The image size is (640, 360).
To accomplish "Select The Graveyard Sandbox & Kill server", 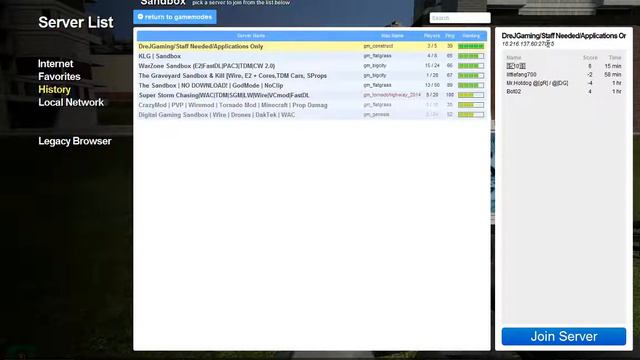I will pos(311,76).
